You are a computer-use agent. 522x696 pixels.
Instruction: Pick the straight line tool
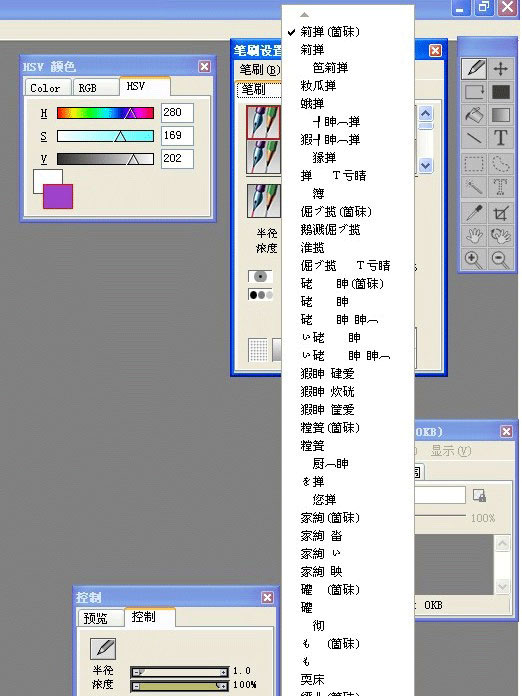point(474,138)
